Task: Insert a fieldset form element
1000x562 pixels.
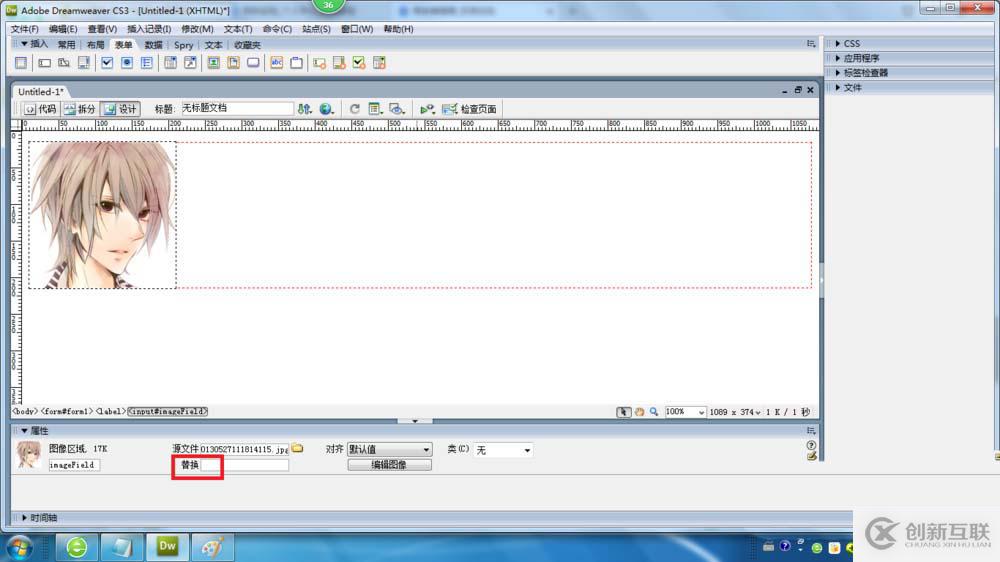Action: 297,63
